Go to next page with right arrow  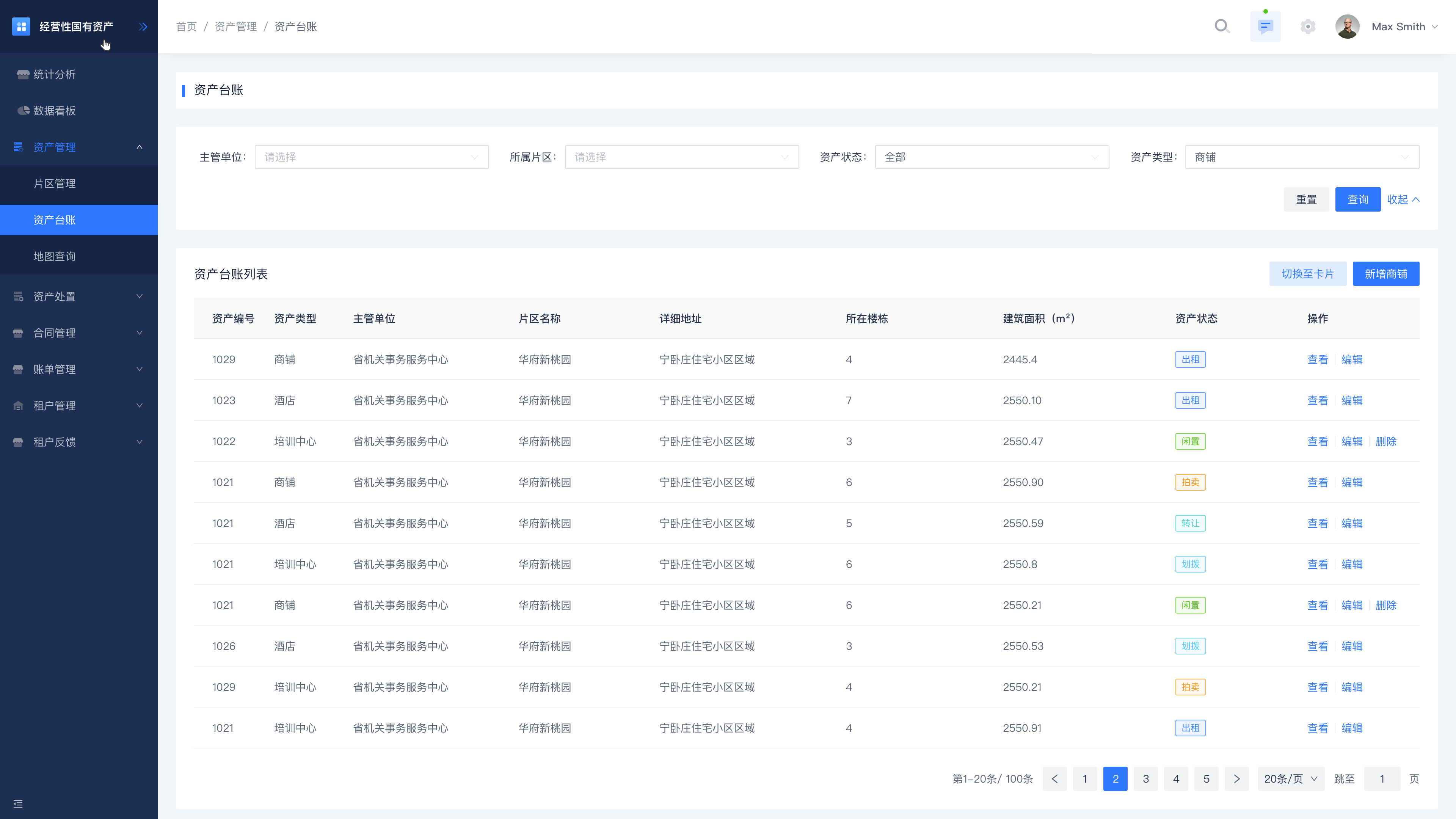(1237, 779)
